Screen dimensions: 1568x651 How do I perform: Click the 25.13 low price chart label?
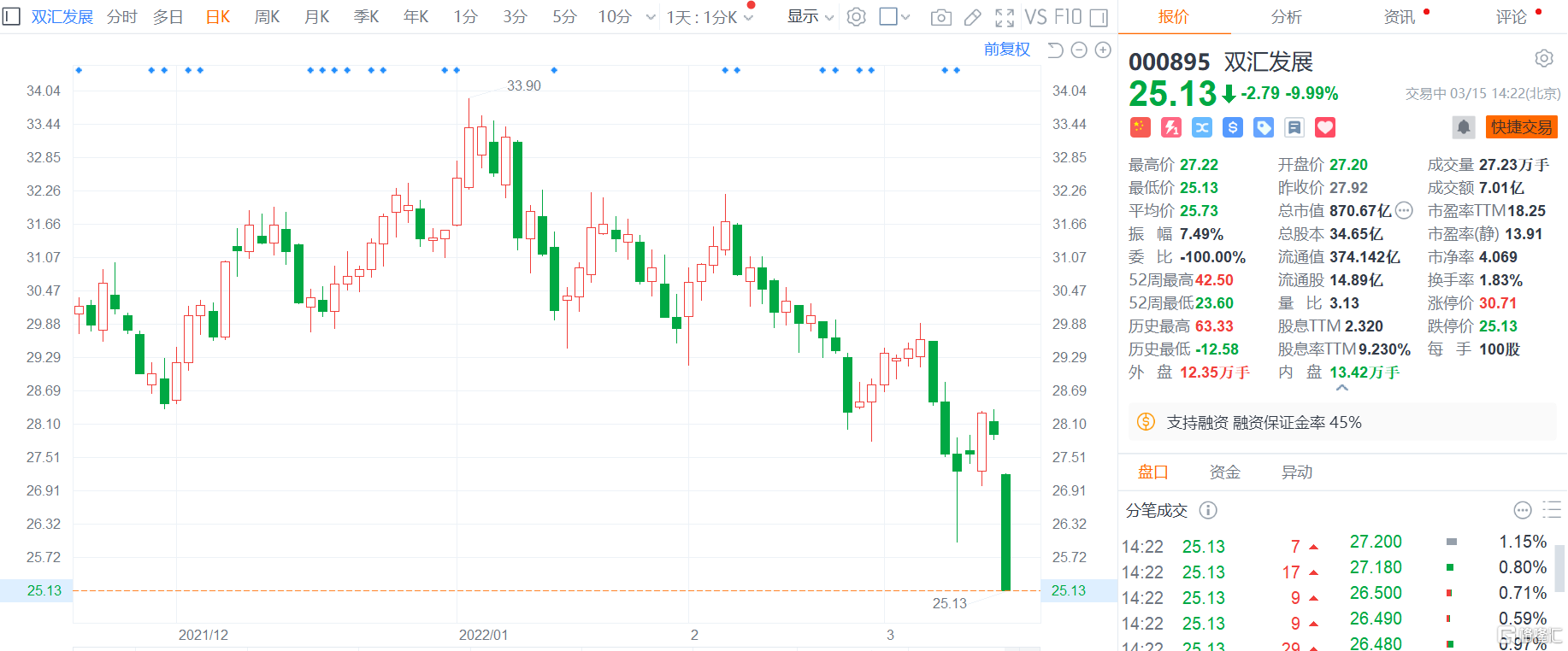[949, 603]
